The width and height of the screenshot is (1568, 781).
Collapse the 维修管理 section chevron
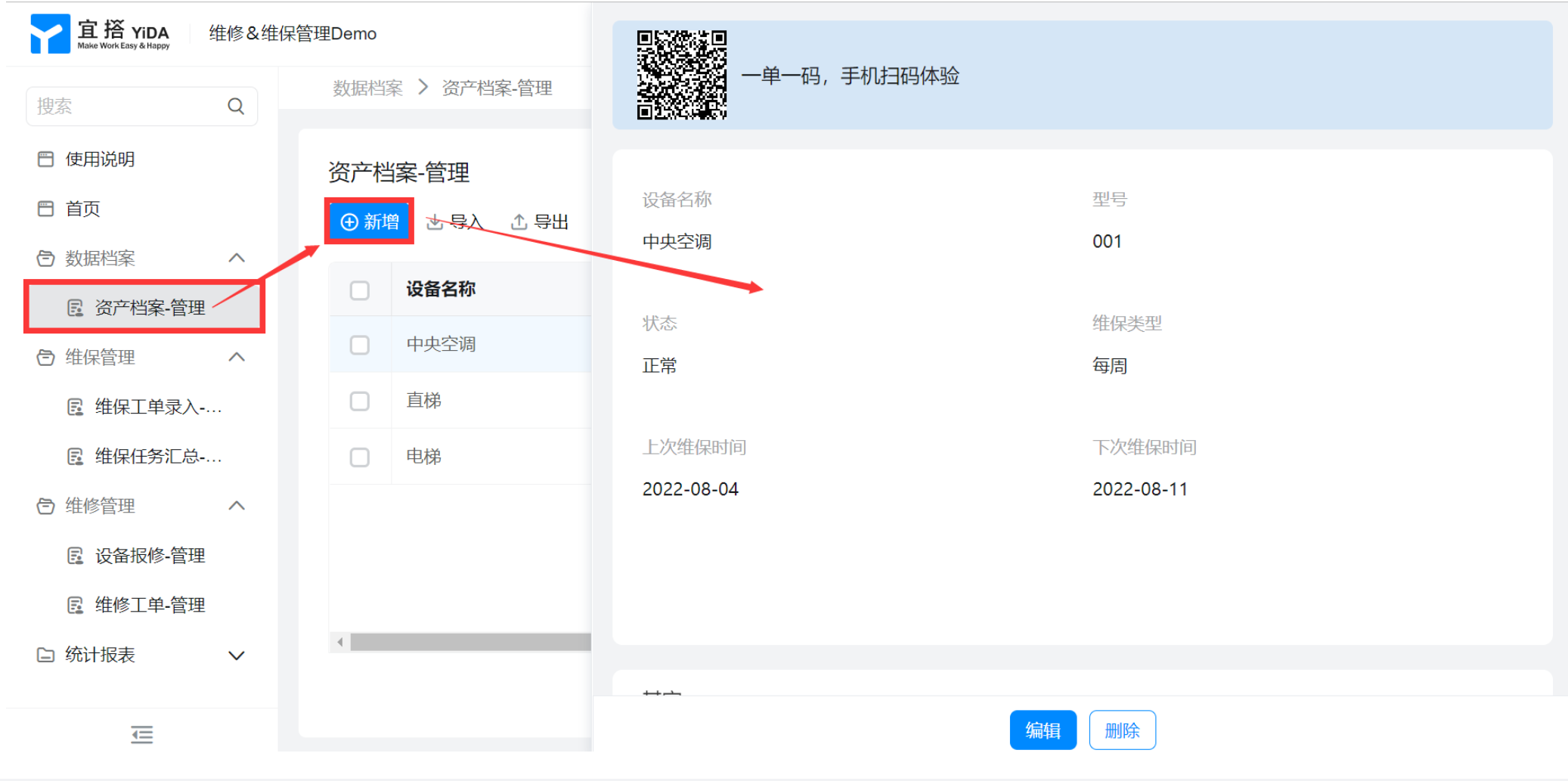tap(237, 506)
